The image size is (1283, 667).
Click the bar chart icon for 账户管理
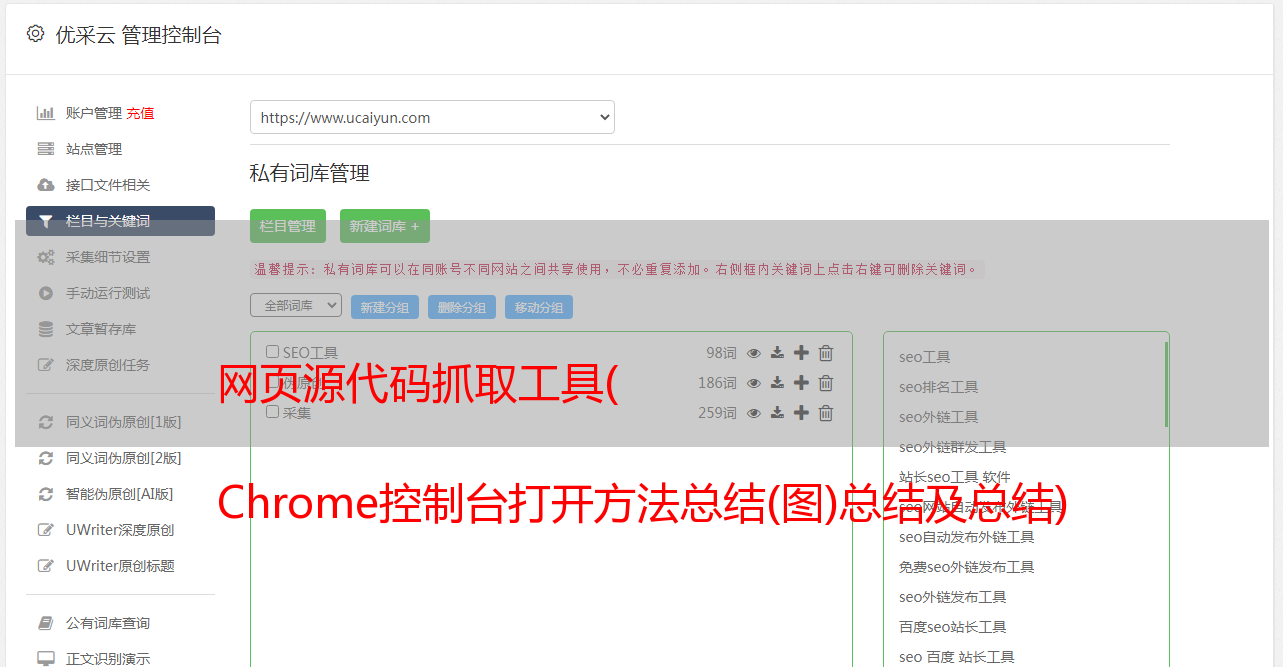pyautogui.click(x=46, y=113)
